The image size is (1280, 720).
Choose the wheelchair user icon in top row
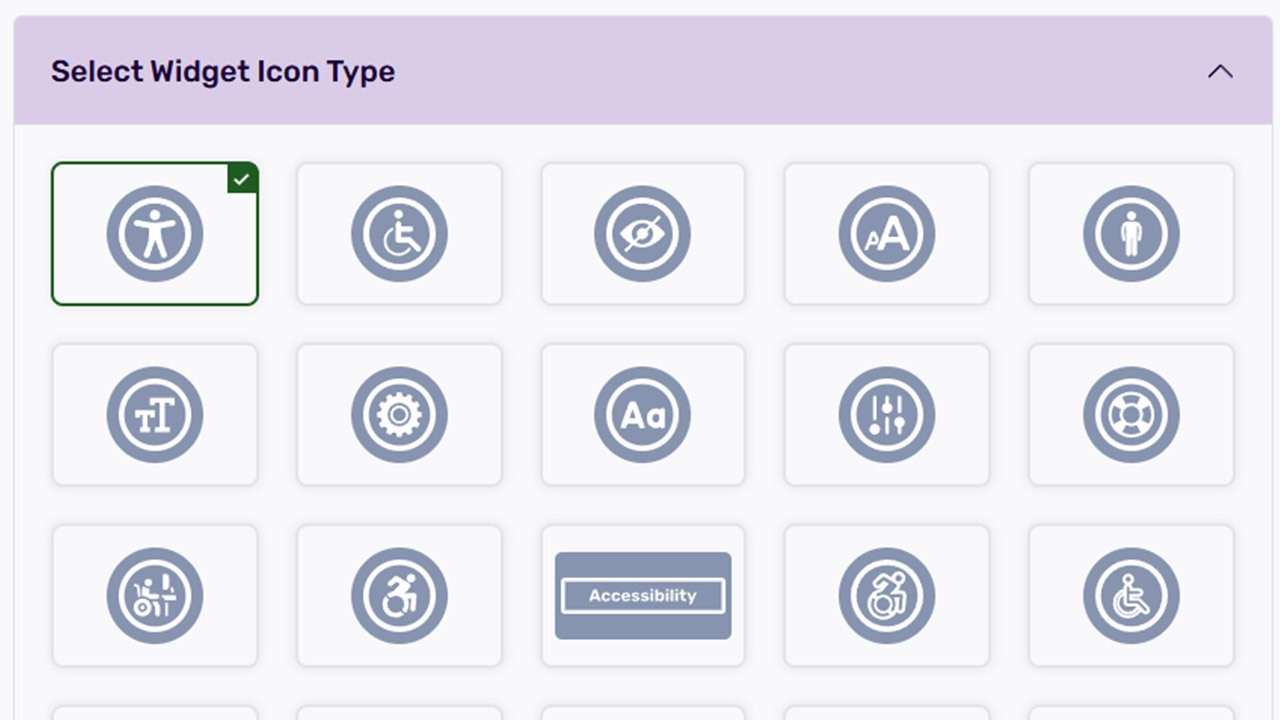pyautogui.click(x=399, y=234)
